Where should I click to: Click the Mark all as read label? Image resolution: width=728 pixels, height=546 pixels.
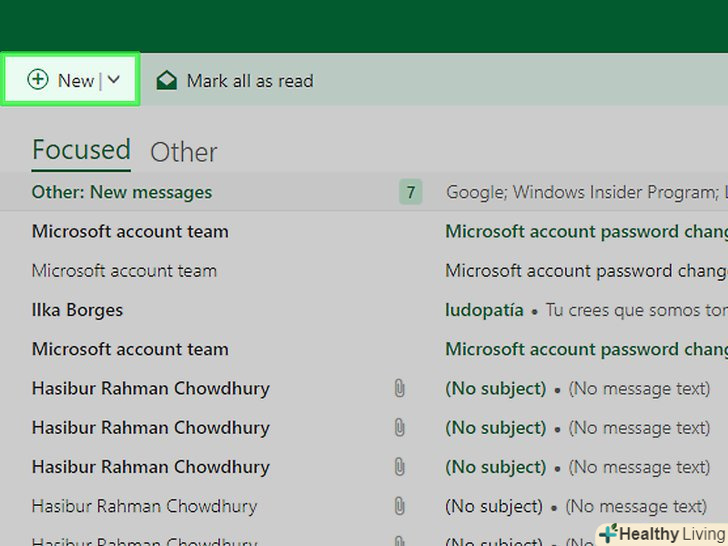click(x=249, y=81)
